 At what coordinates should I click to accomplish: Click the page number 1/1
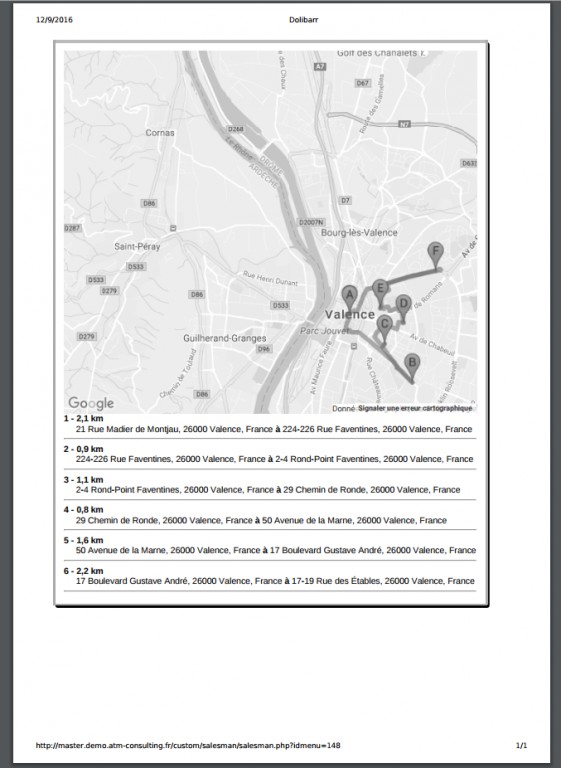pyautogui.click(x=521, y=745)
